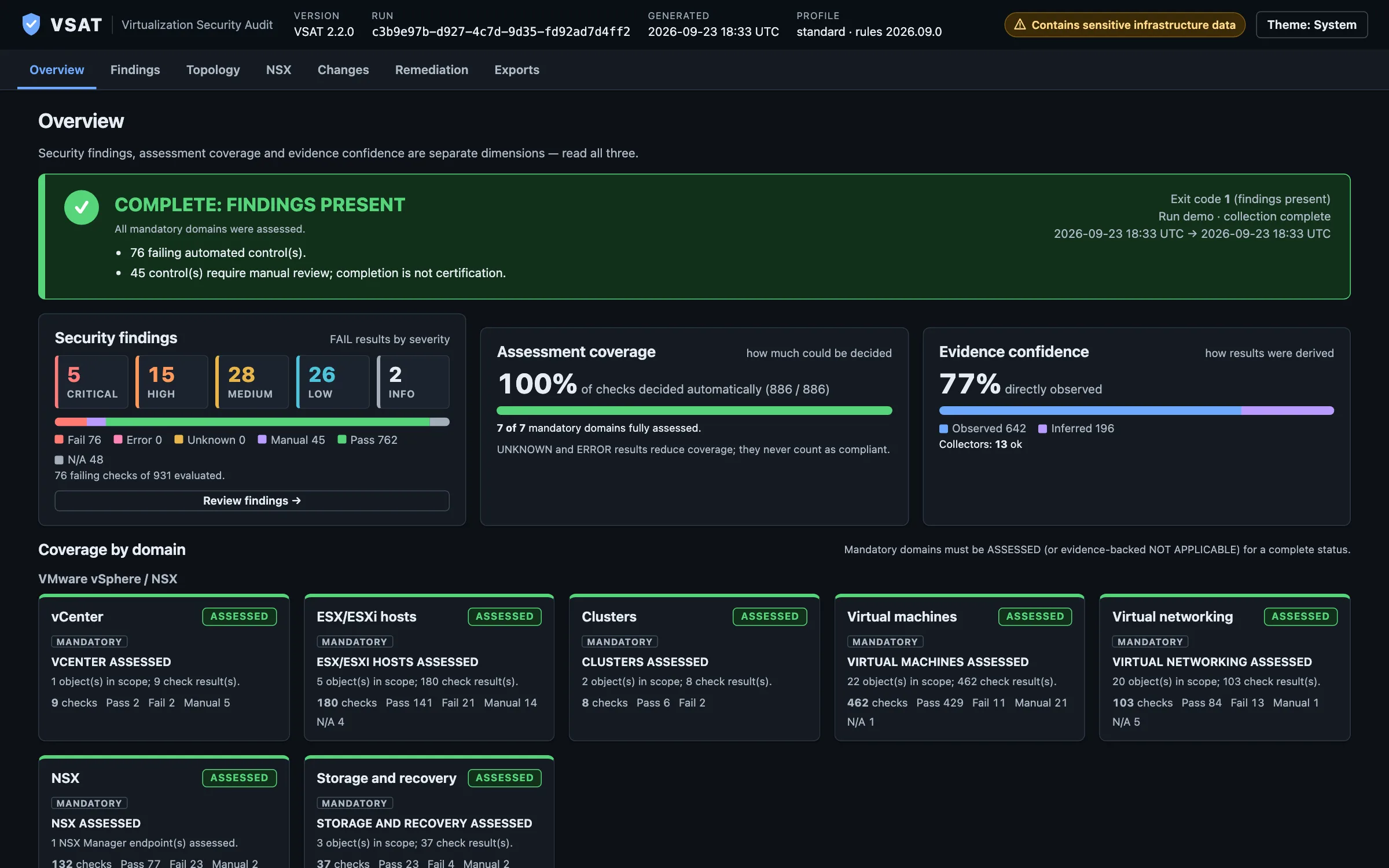Open the ESX/ESXi hosts card title
The height and width of the screenshot is (868, 1389).
coord(366,616)
